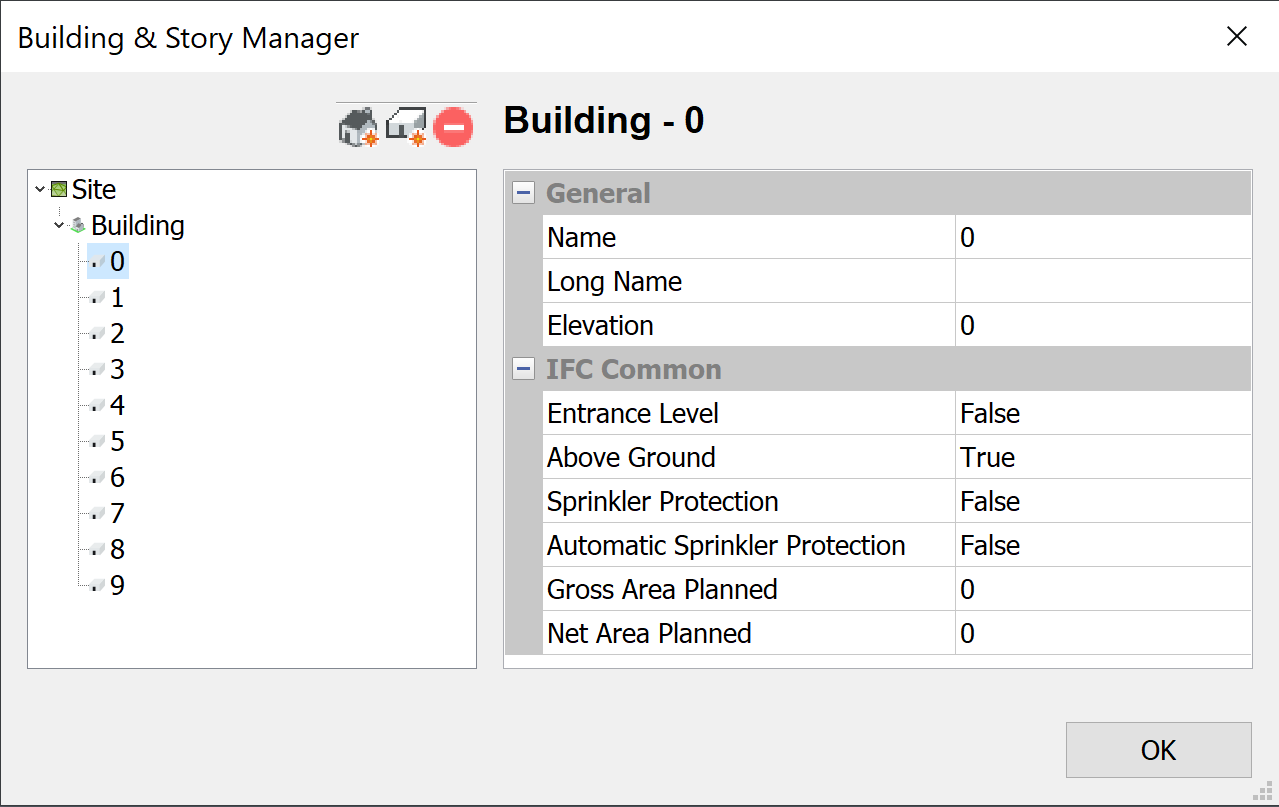This screenshot has height=807, width=1279.
Task: Click the add new building icon
Action: pyautogui.click(x=359, y=128)
